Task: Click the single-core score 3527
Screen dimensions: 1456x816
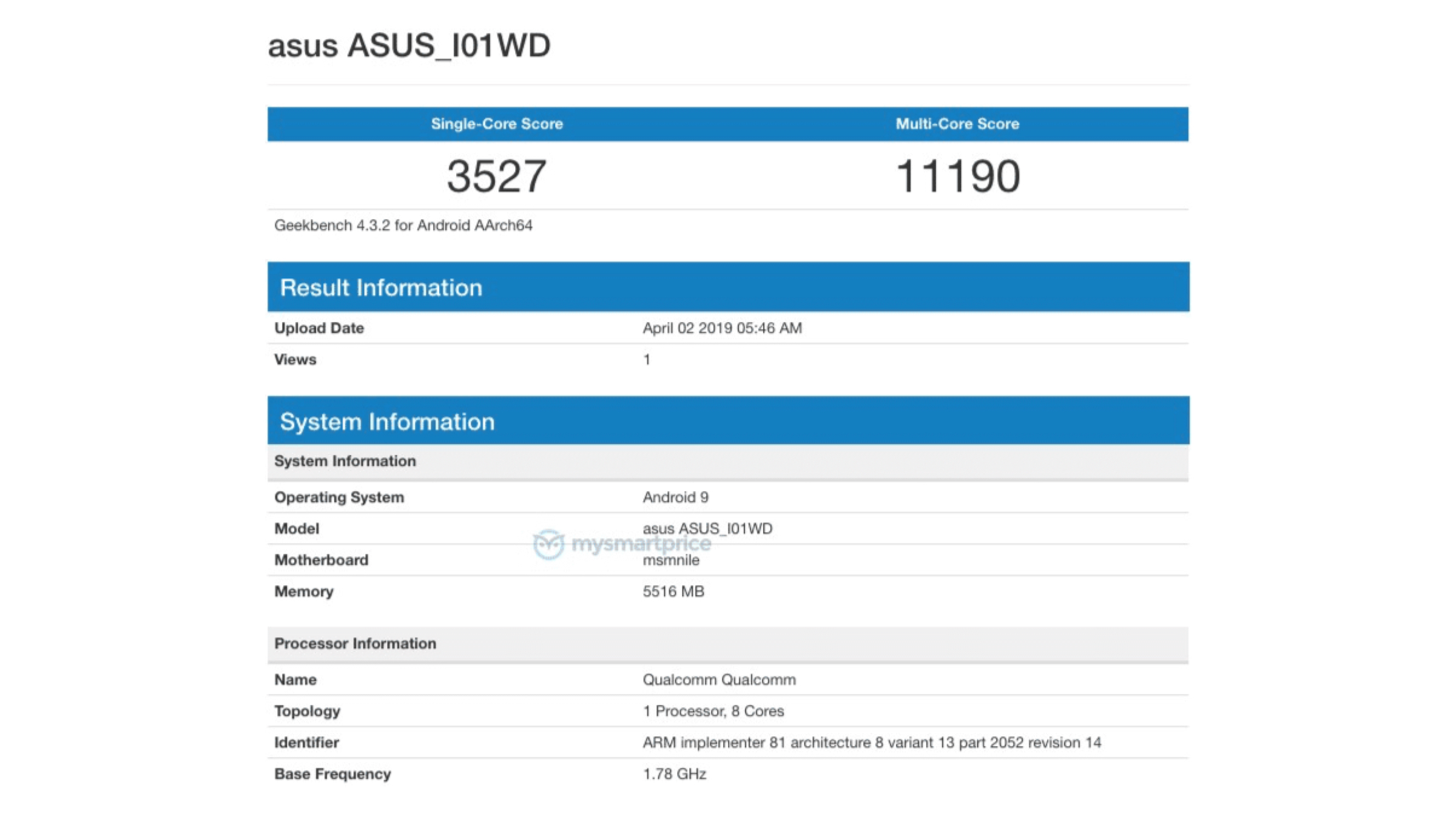Action: click(497, 176)
